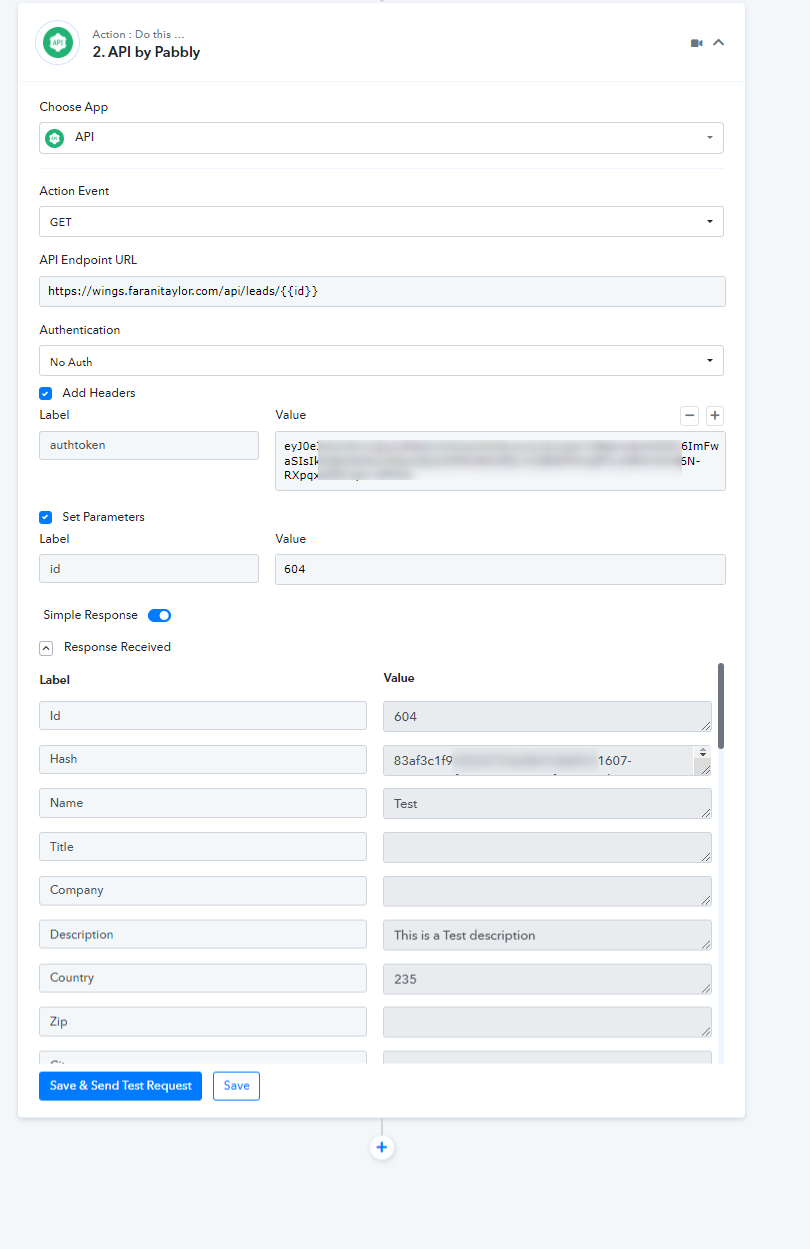Viewport: 810px width, 1249px height.
Task: Click the 'This is a Test description' value
Action: [547, 935]
